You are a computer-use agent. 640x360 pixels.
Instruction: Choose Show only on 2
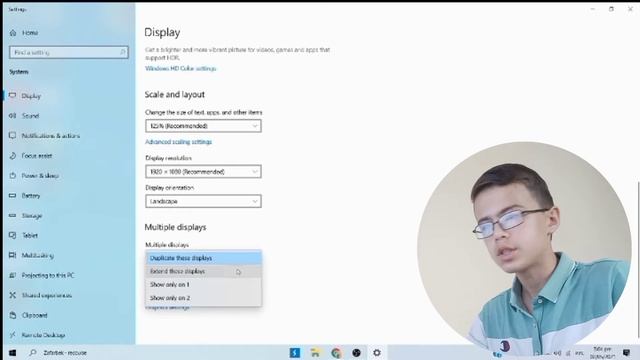click(x=203, y=298)
